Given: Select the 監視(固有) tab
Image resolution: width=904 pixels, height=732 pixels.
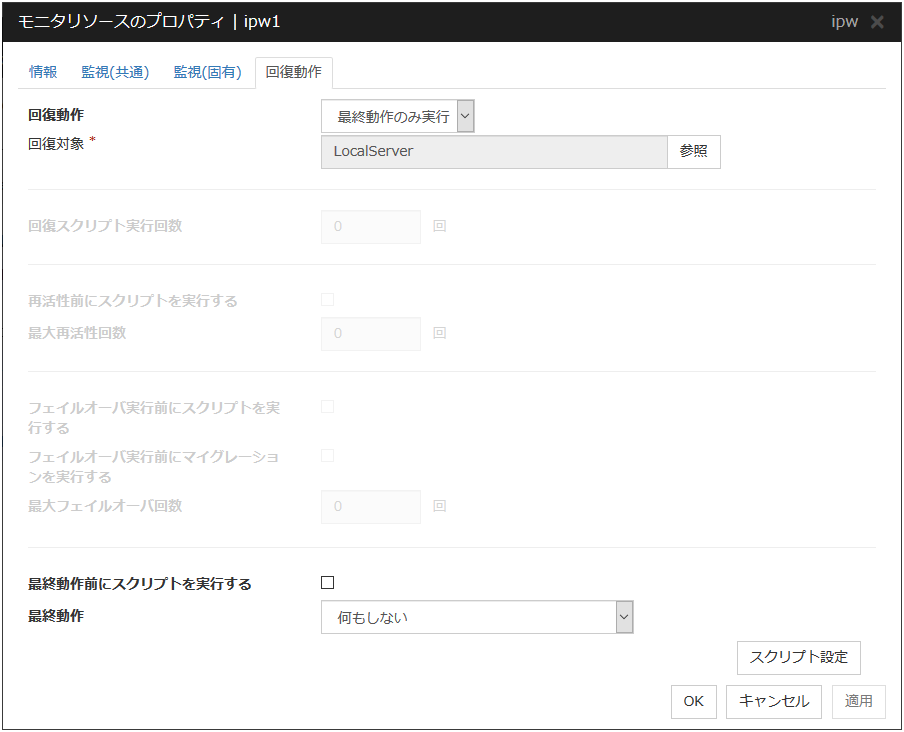Looking at the screenshot, I should point(207,72).
